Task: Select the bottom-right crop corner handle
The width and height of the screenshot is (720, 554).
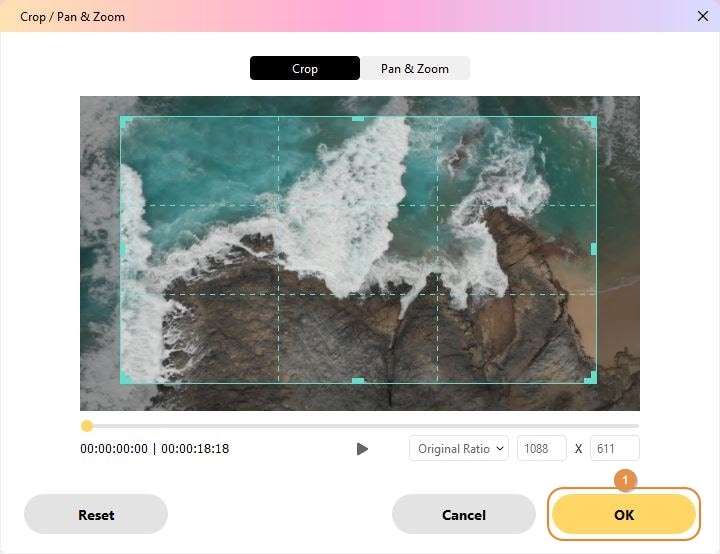Action: (x=591, y=378)
